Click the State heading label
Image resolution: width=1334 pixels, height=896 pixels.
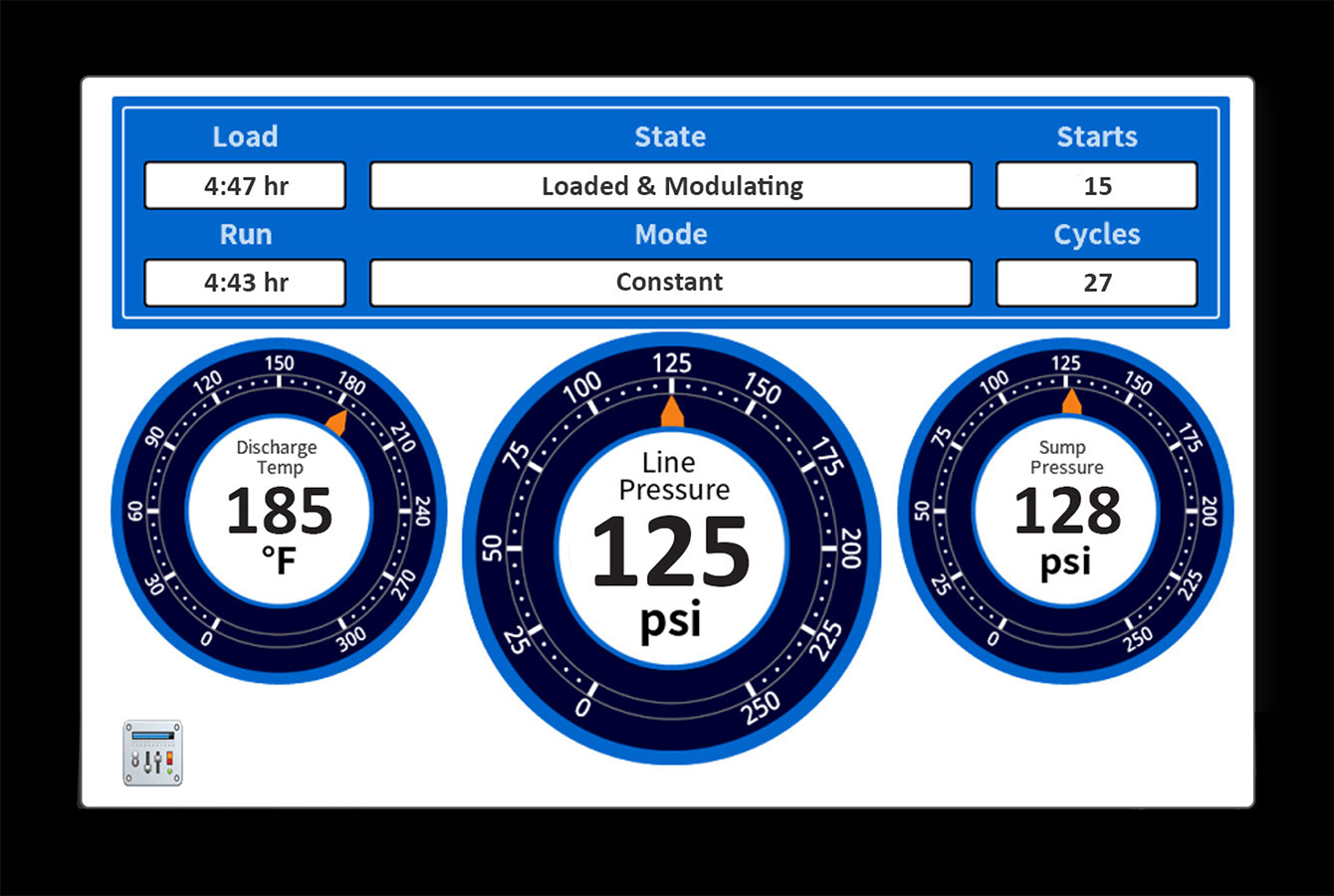[670, 136]
